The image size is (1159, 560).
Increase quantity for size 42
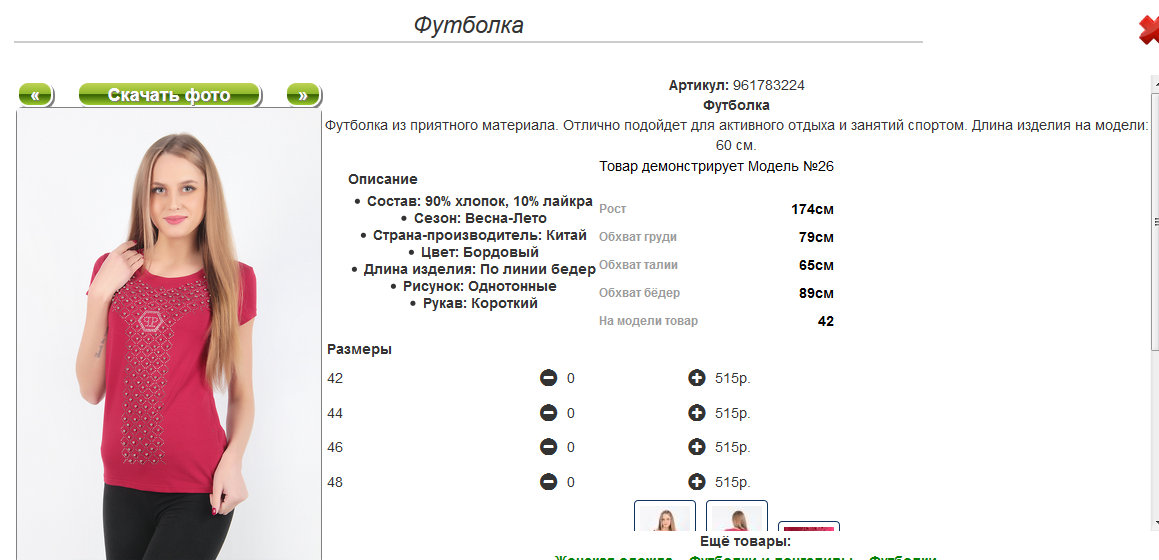[697, 378]
